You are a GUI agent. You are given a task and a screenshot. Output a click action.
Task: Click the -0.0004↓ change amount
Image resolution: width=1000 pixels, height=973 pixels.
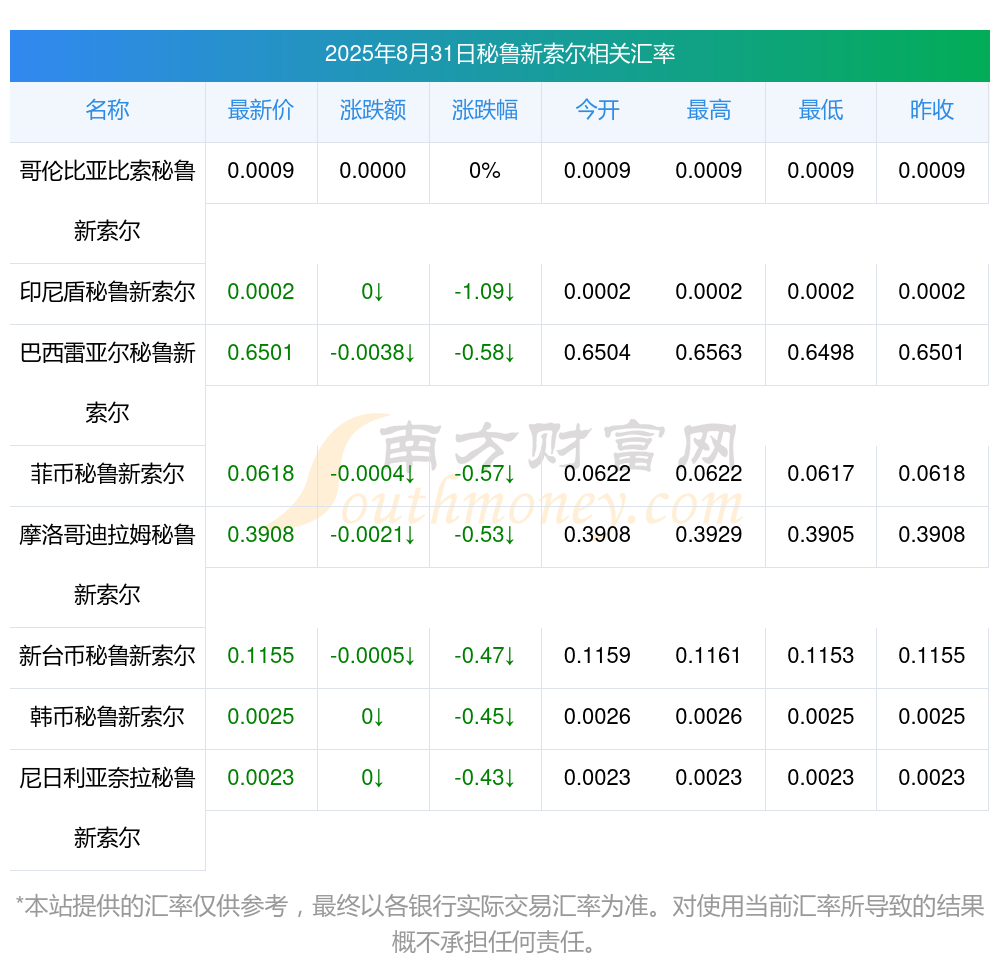pos(372,473)
